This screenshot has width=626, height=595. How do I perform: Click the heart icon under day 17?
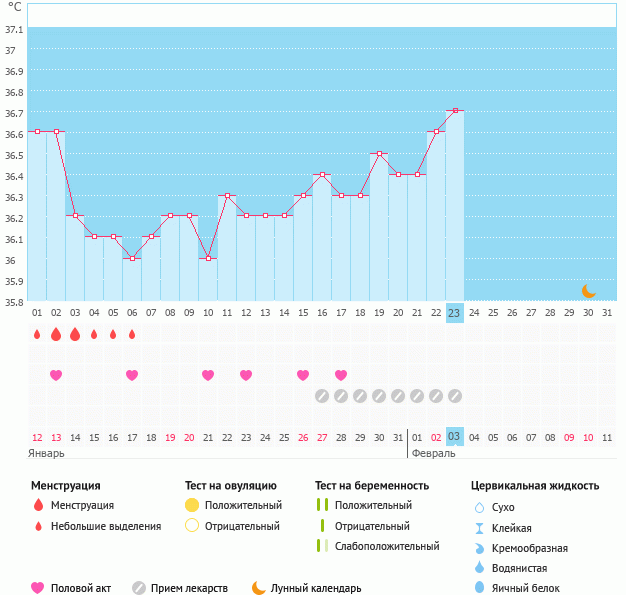point(341,375)
